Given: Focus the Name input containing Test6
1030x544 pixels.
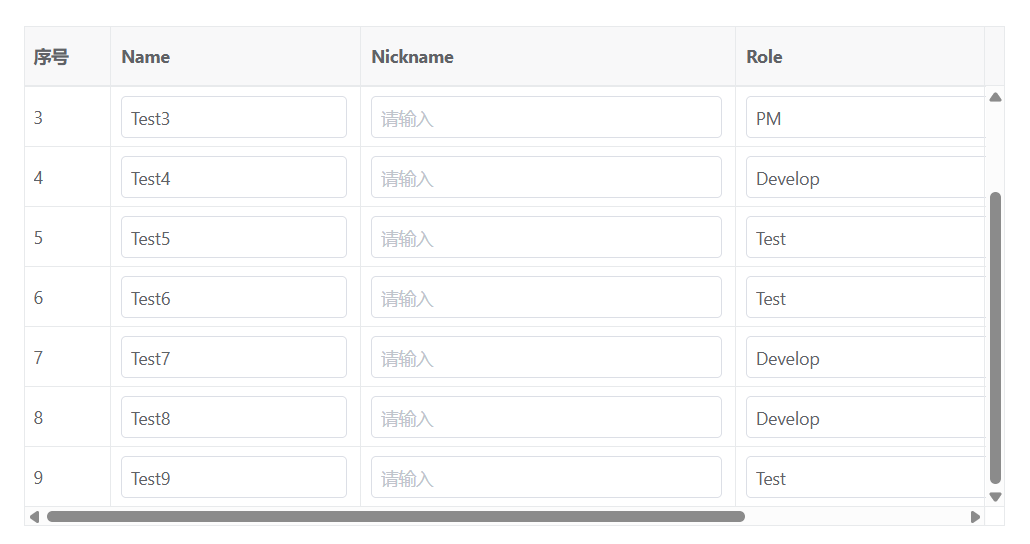Looking at the screenshot, I should tap(234, 298).
